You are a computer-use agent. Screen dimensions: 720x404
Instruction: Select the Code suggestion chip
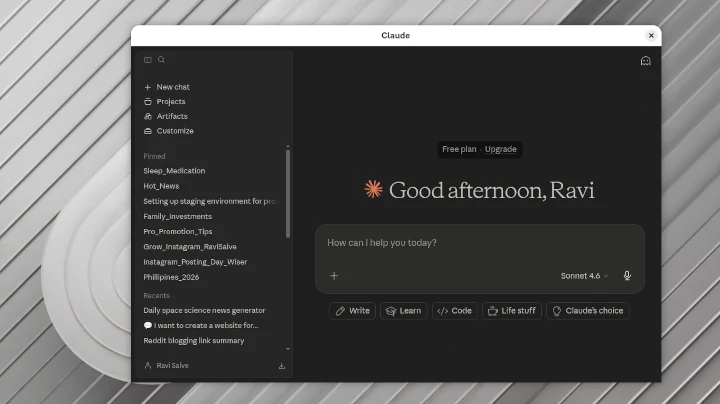pos(455,311)
